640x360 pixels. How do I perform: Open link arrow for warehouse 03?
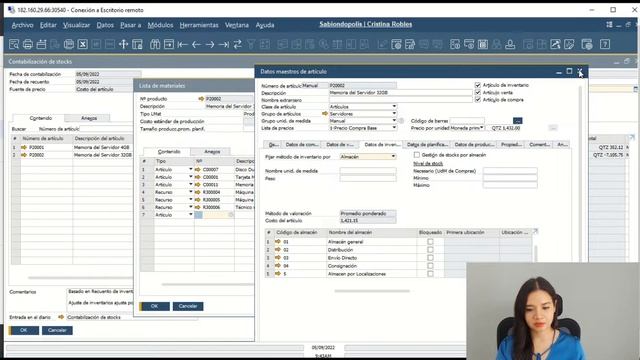pos(278,258)
